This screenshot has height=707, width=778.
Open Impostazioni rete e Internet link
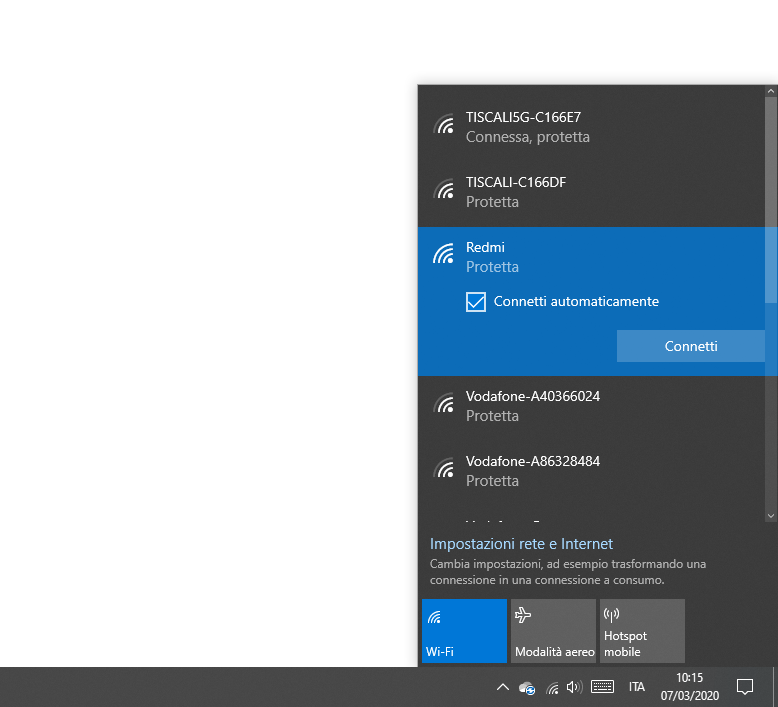(521, 544)
